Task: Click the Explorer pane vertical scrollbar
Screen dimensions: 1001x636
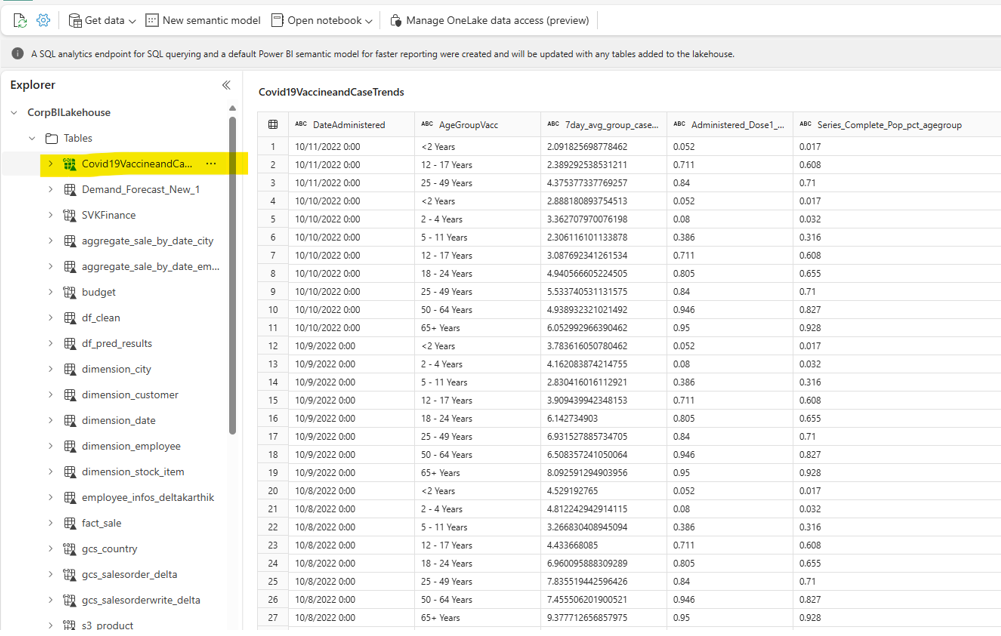Action: [x=232, y=275]
